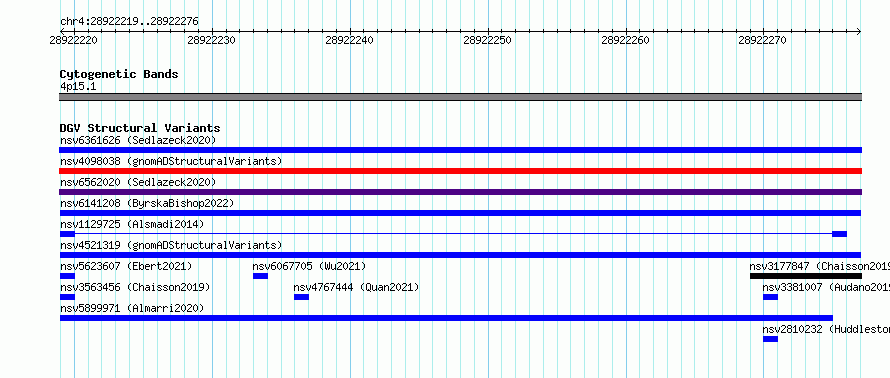Screen dimensions: 890x378
Task: Click the blue nsv6361626 variant bar
Action: 460,150
